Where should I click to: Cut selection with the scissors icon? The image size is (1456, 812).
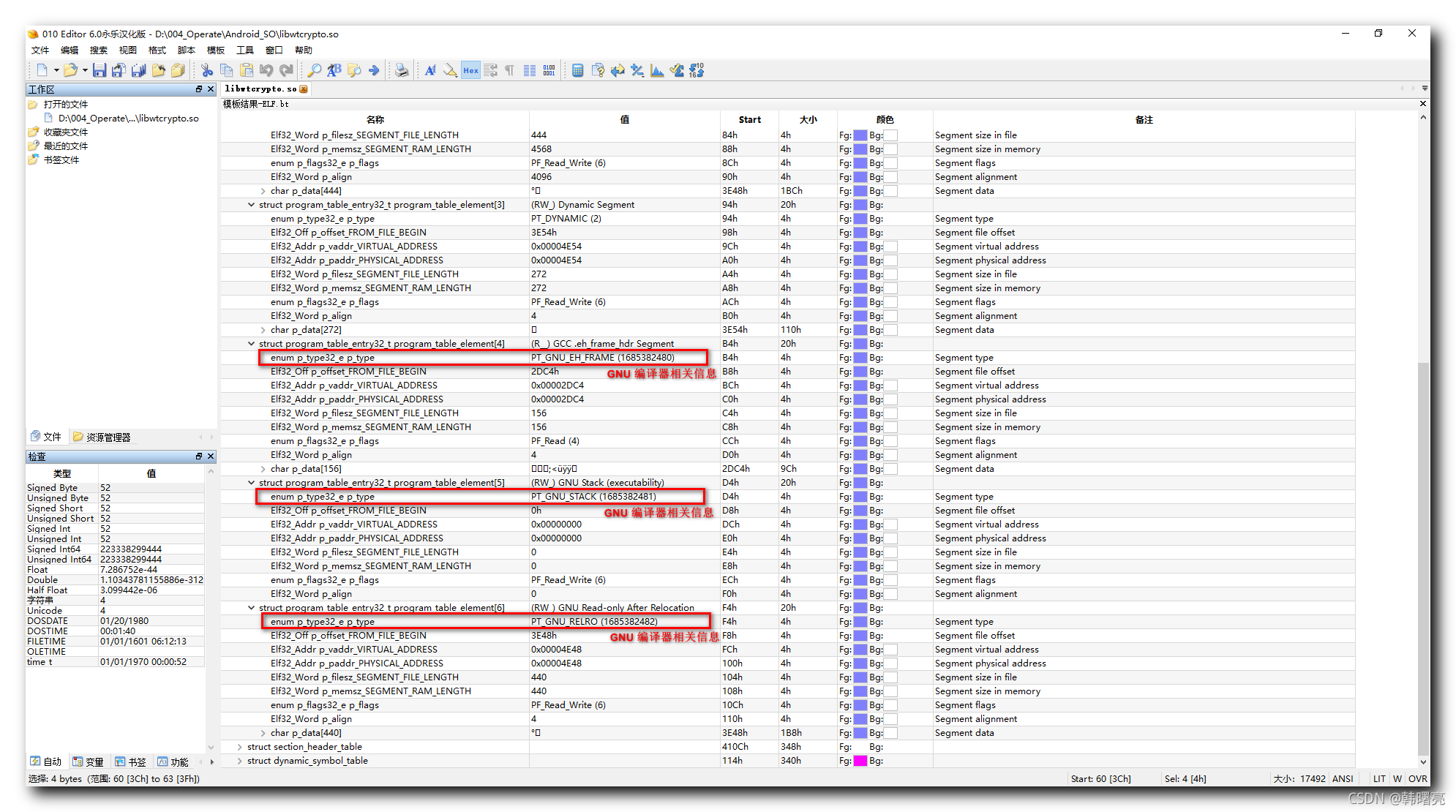coord(207,70)
